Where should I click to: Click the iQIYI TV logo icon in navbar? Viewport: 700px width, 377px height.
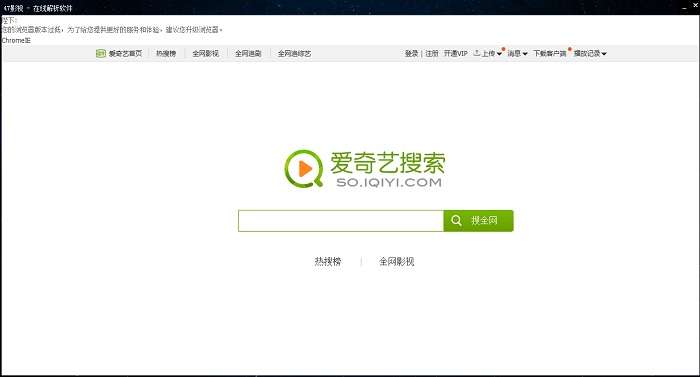click(x=101, y=54)
